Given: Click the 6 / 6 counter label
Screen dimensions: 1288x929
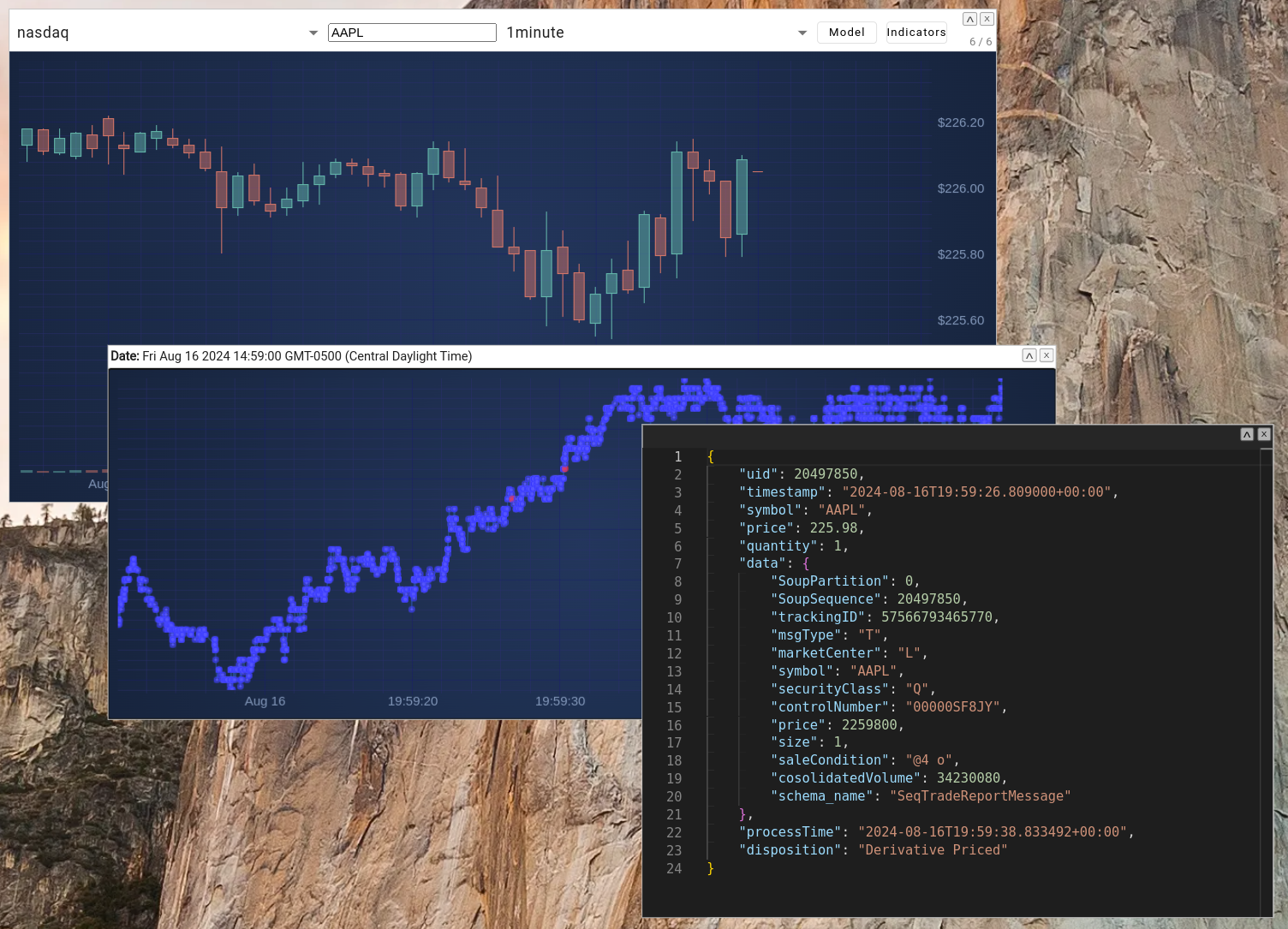Looking at the screenshot, I should [x=981, y=42].
